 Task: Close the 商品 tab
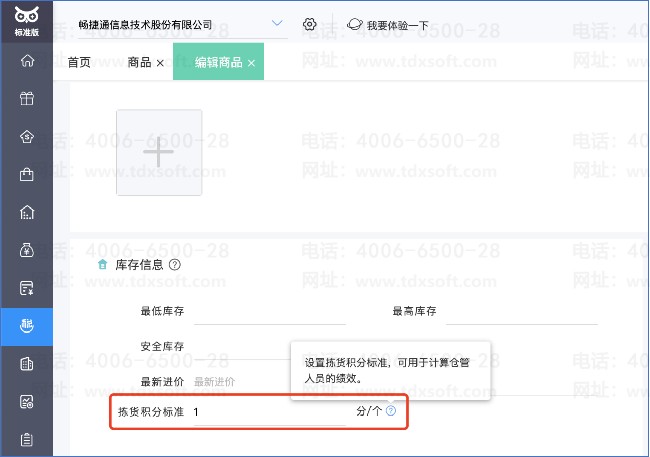point(160,63)
